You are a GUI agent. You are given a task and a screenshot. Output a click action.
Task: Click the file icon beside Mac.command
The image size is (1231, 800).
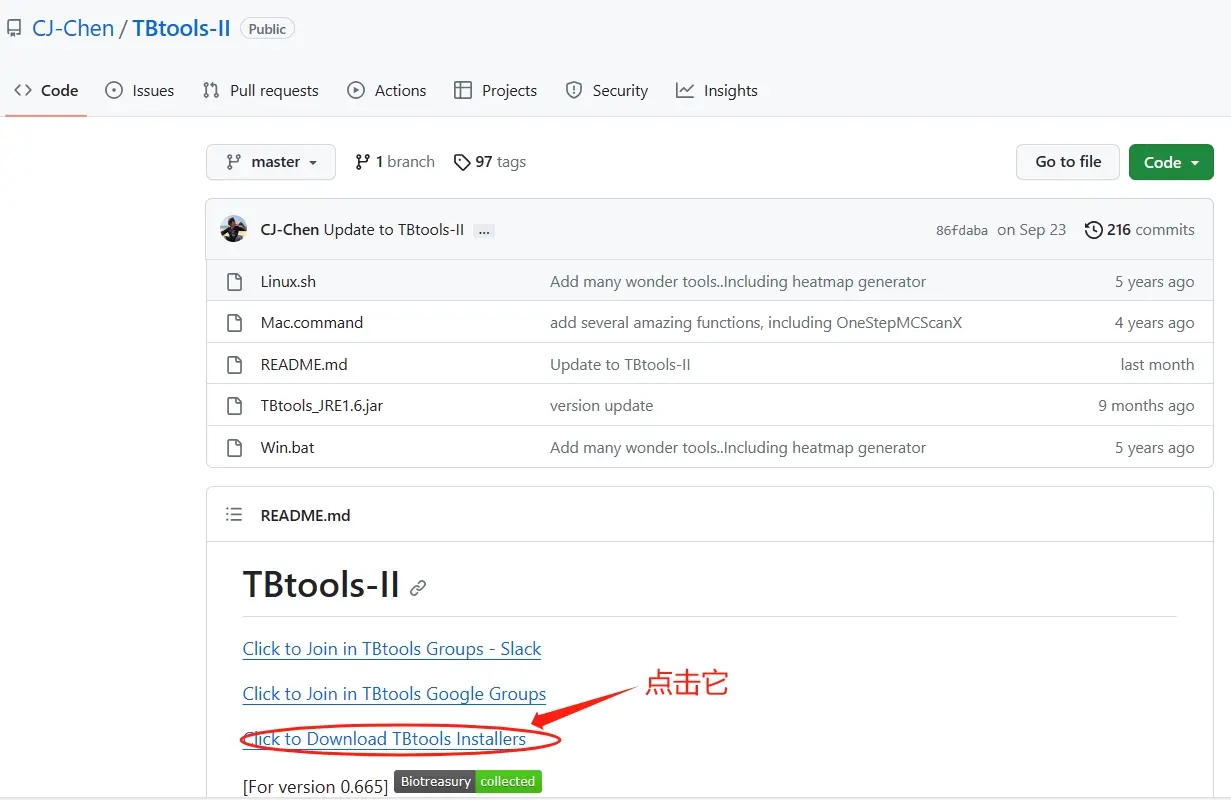pyautogui.click(x=234, y=323)
